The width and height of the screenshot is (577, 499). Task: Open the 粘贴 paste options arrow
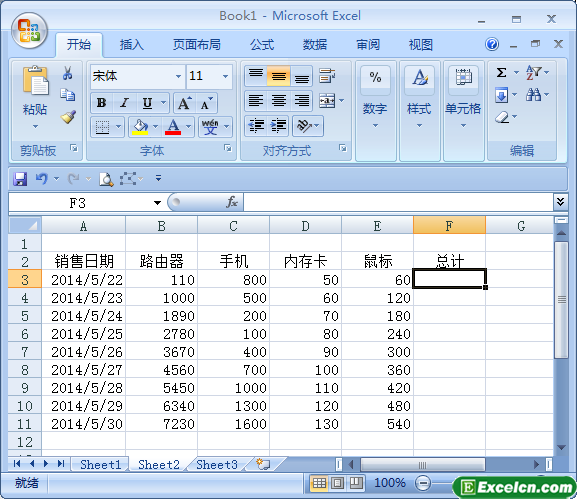point(35,127)
